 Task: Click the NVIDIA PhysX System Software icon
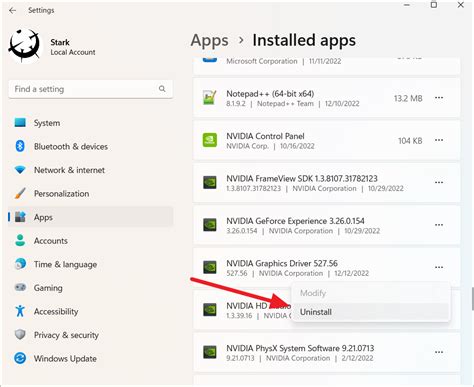tap(210, 352)
